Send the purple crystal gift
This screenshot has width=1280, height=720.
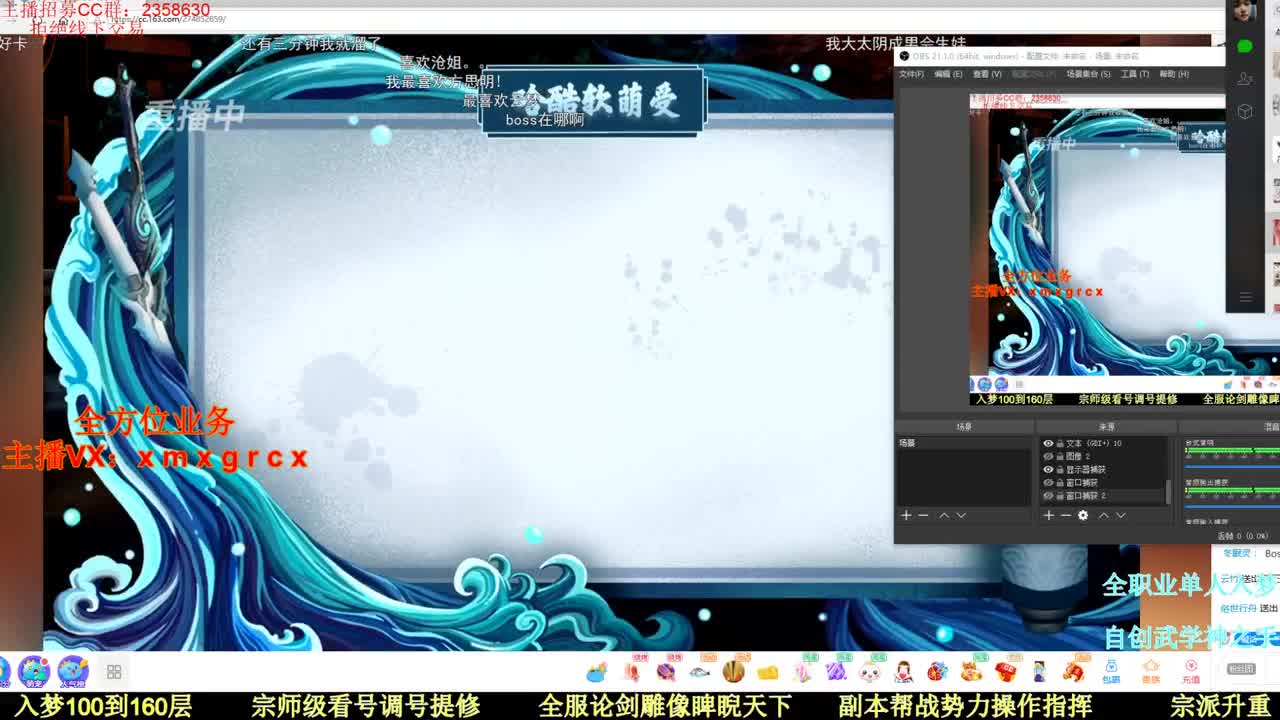point(836,672)
